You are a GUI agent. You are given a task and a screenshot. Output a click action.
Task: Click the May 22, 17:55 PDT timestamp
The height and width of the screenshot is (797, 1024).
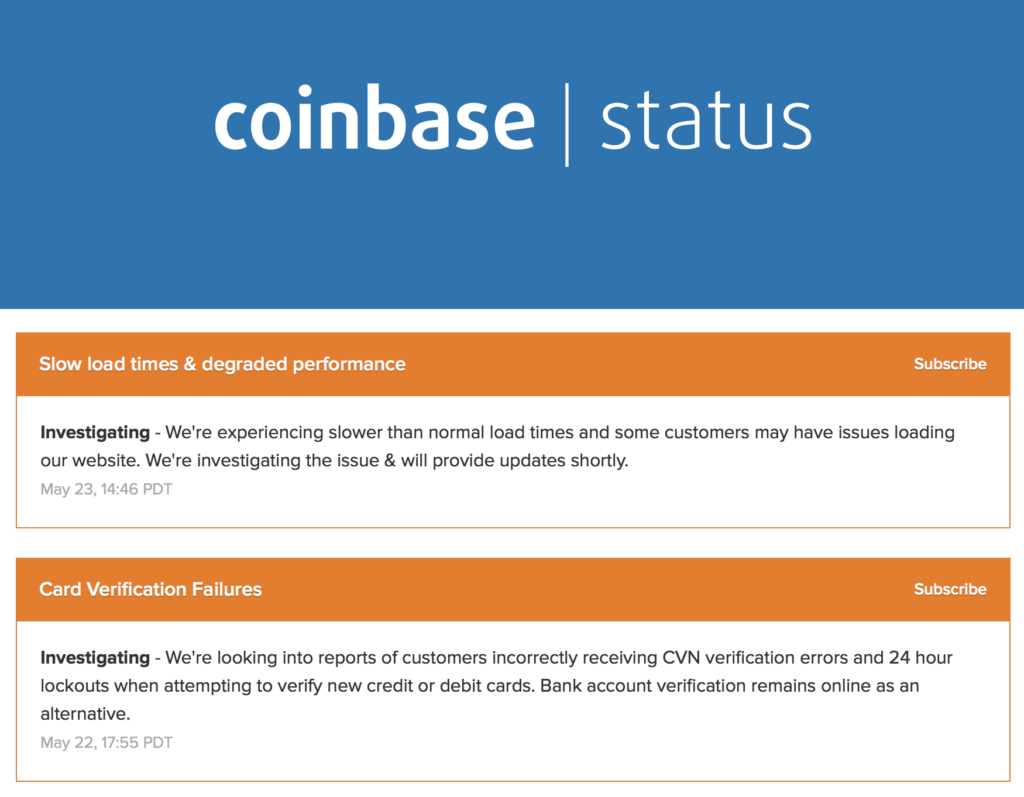pos(105,742)
